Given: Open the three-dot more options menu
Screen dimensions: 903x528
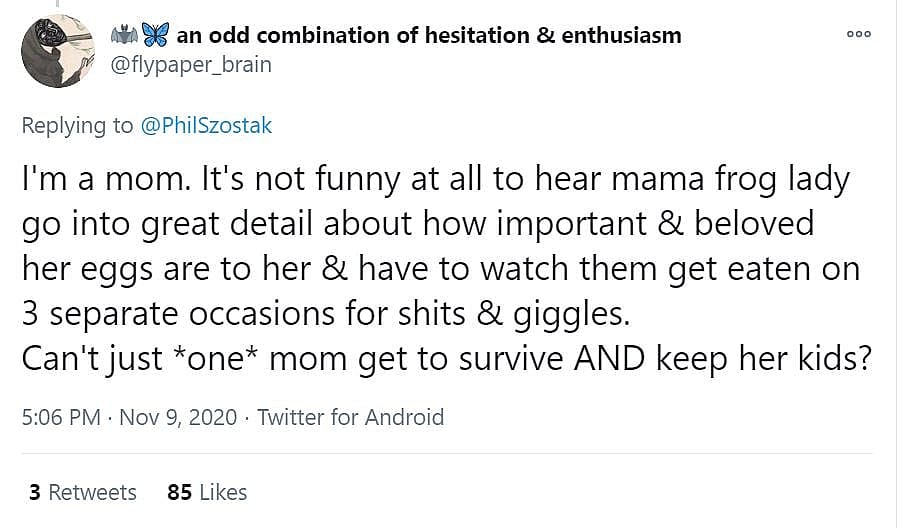Looking at the screenshot, I should (858, 34).
